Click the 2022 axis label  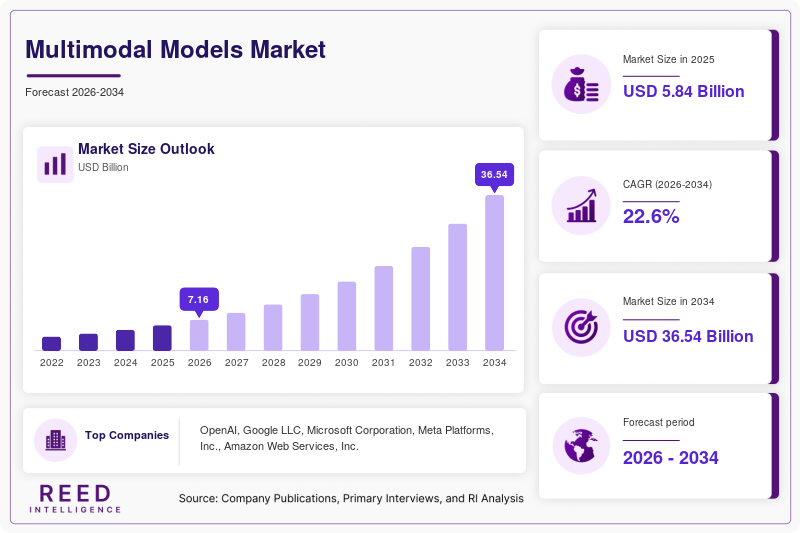point(52,363)
